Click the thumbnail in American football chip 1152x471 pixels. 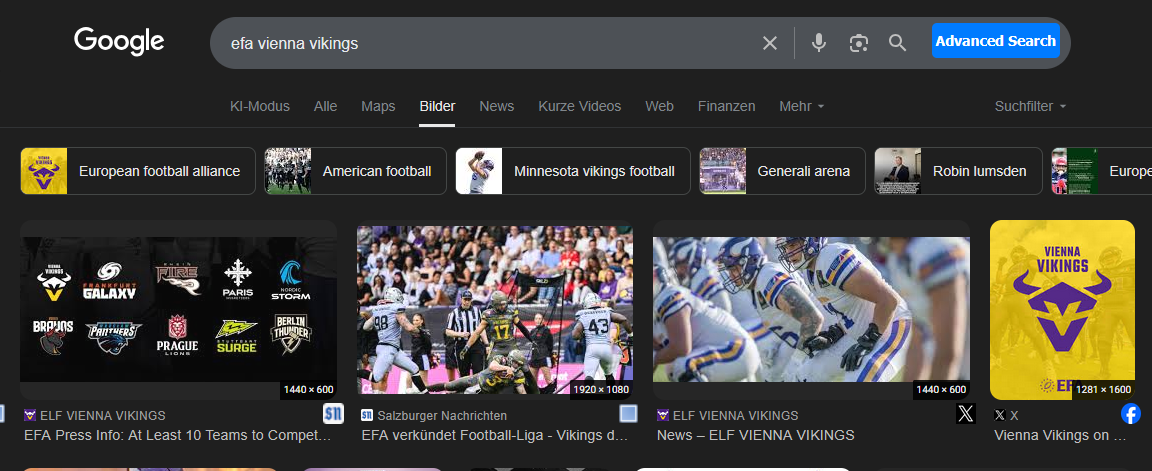pos(288,171)
